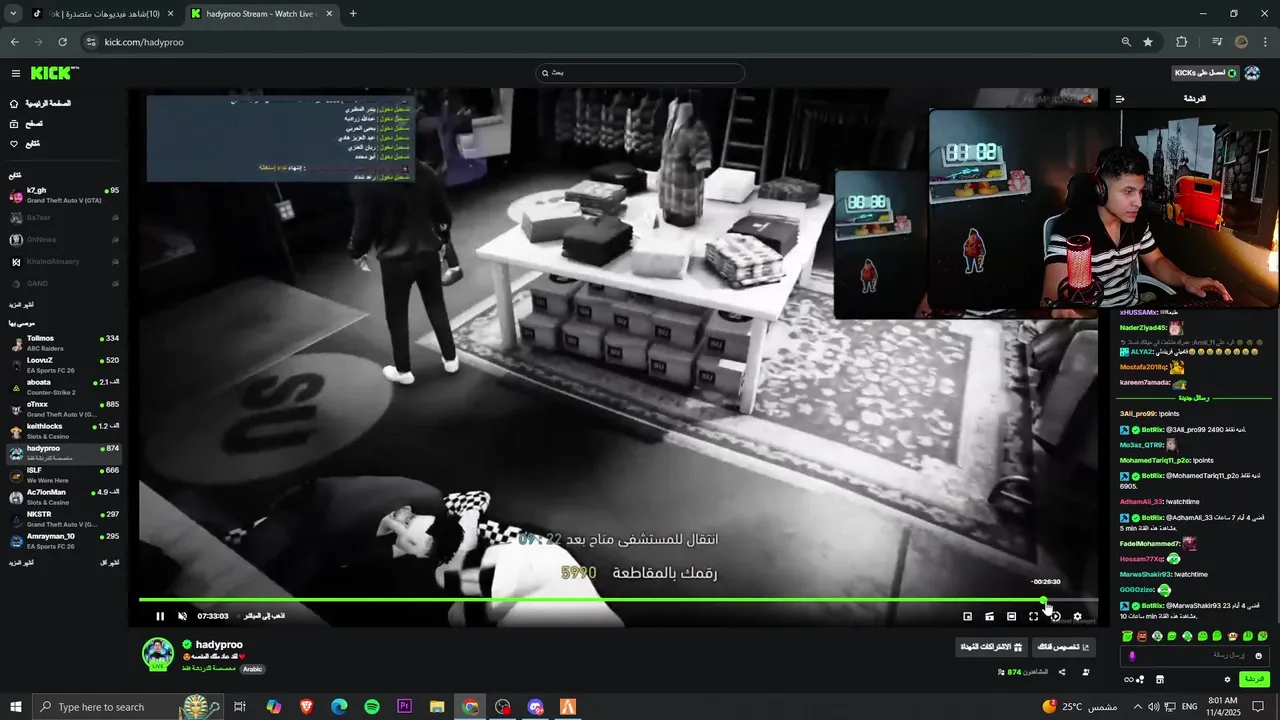Viewport: 1280px width, 720px height.
Task: Open Premiere Pro from the Windows taskbar
Action: [404, 707]
